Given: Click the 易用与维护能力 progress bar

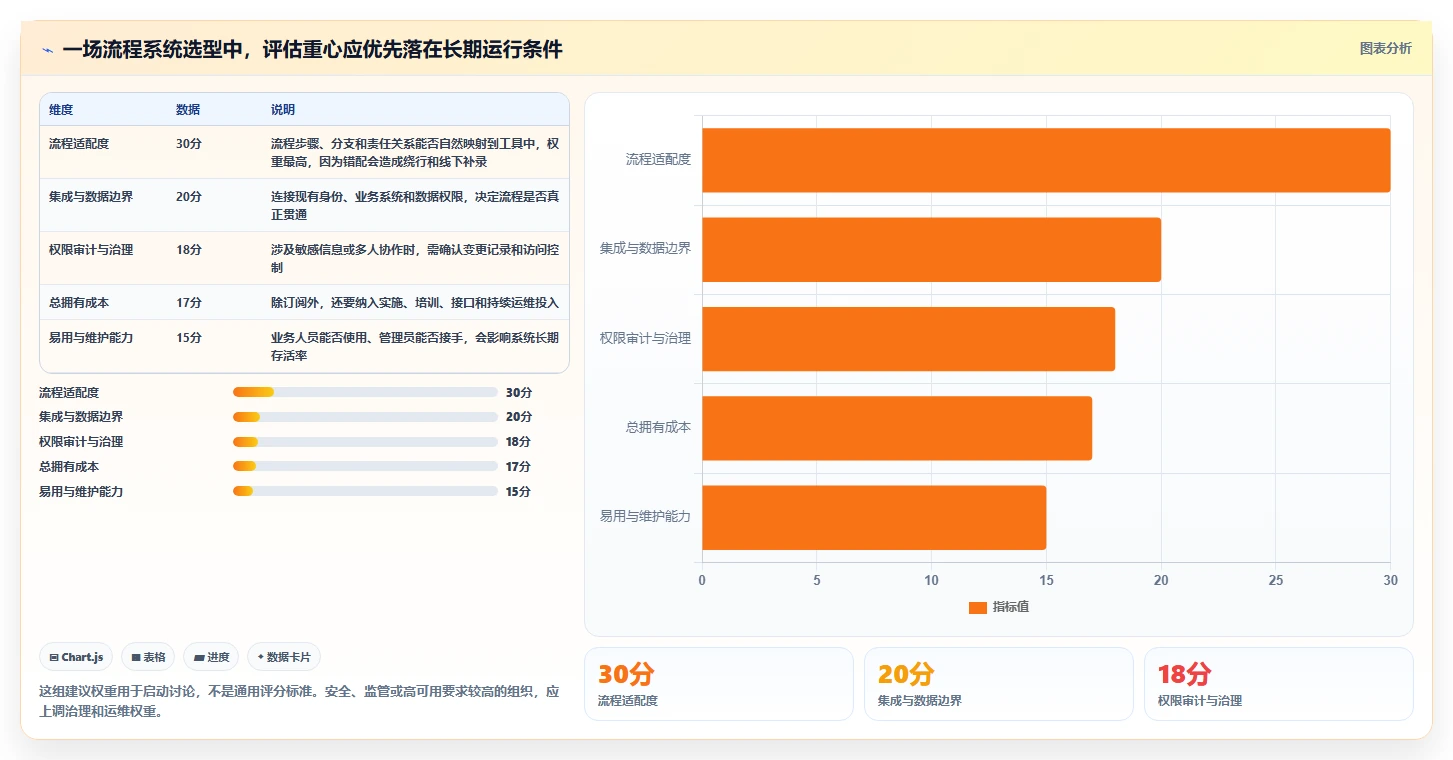Looking at the screenshot, I should [x=365, y=491].
